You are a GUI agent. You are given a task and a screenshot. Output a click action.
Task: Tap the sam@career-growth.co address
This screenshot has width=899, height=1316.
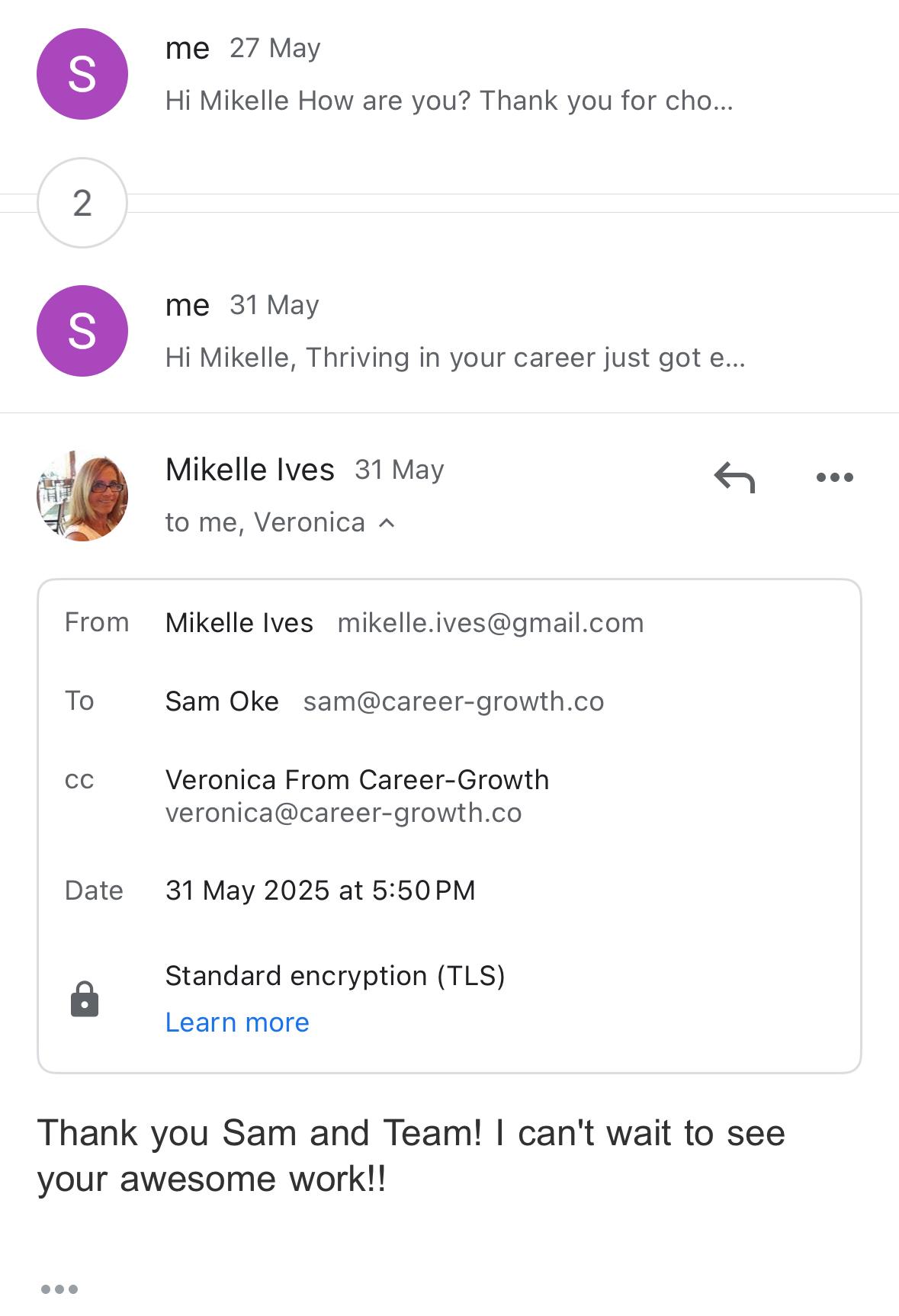(x=453, y=701)
